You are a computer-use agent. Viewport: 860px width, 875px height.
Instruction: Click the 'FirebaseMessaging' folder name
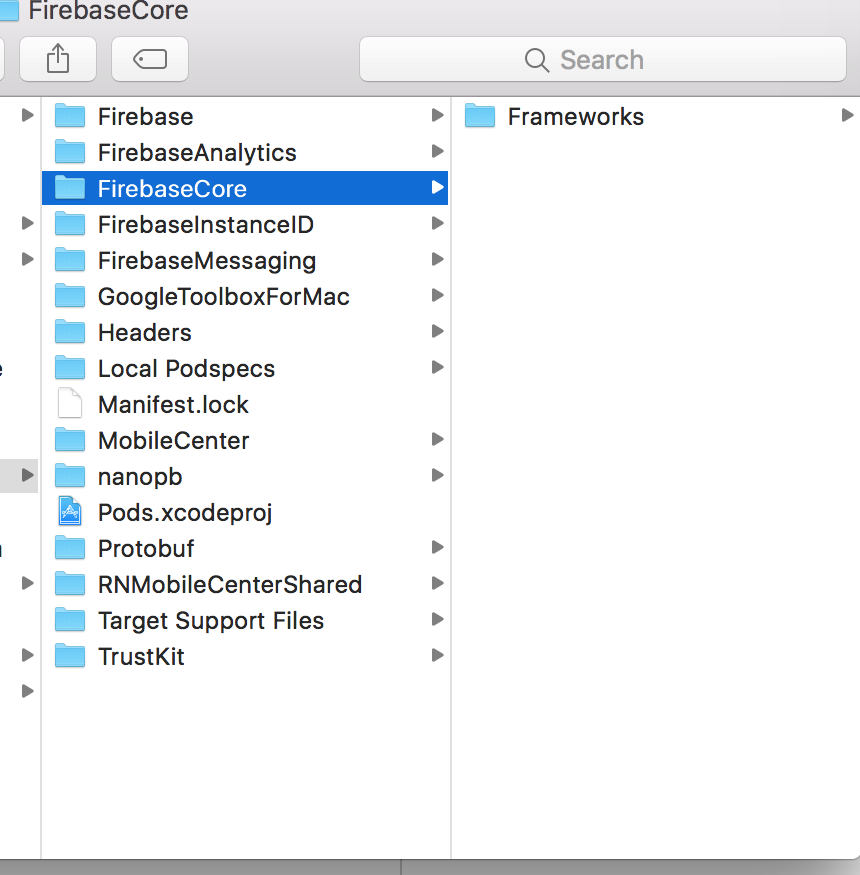[x=207, y=261]
